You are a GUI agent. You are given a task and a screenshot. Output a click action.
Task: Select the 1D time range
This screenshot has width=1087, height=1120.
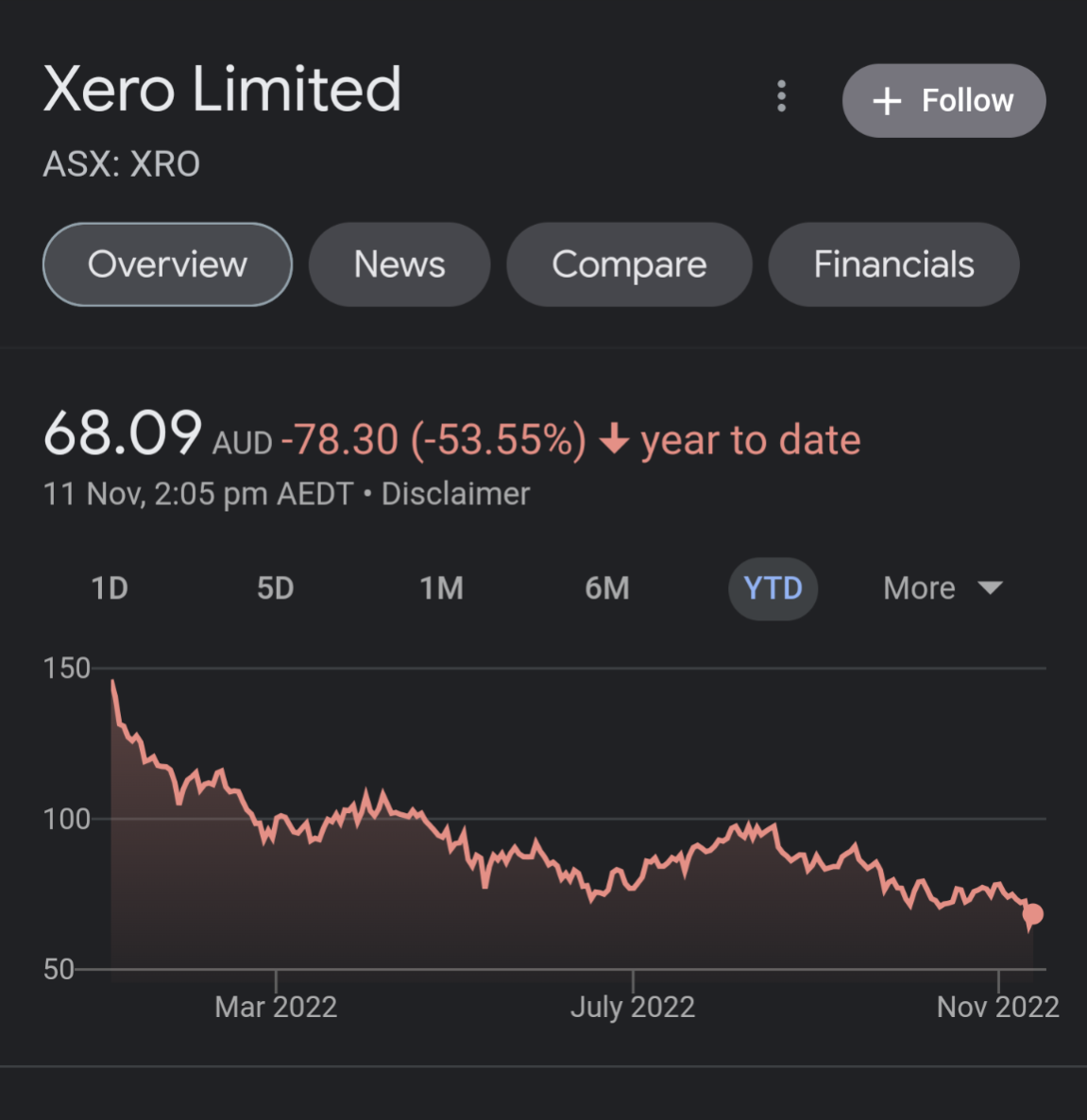(x=110, y=588)
